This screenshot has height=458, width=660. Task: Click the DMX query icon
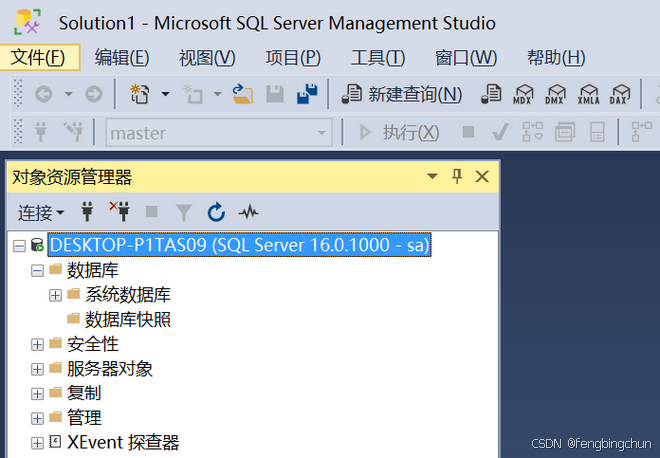pos(555,93)
